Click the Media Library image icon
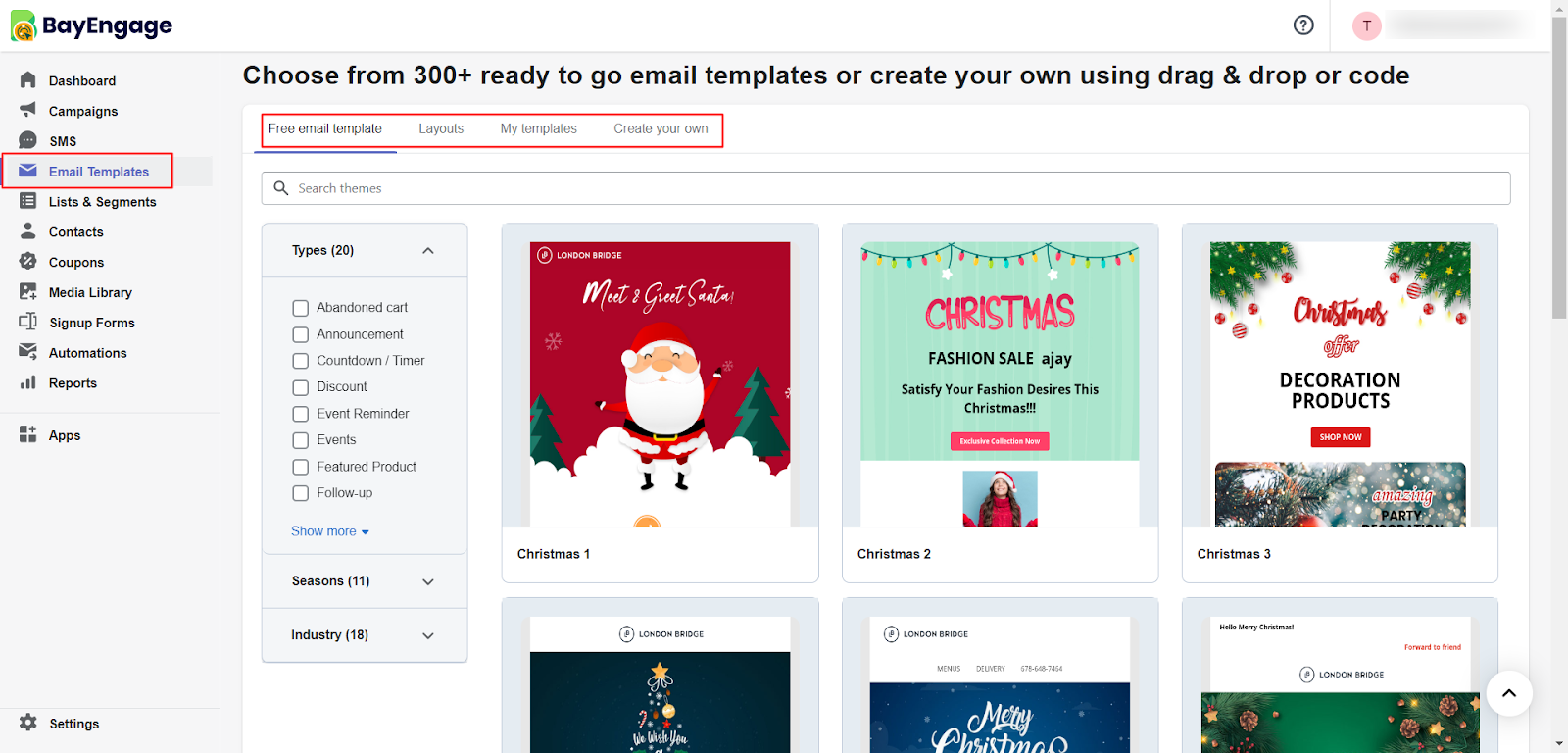Image resolution: width=1568 pixels, height=753 pixels. [27, 292]
